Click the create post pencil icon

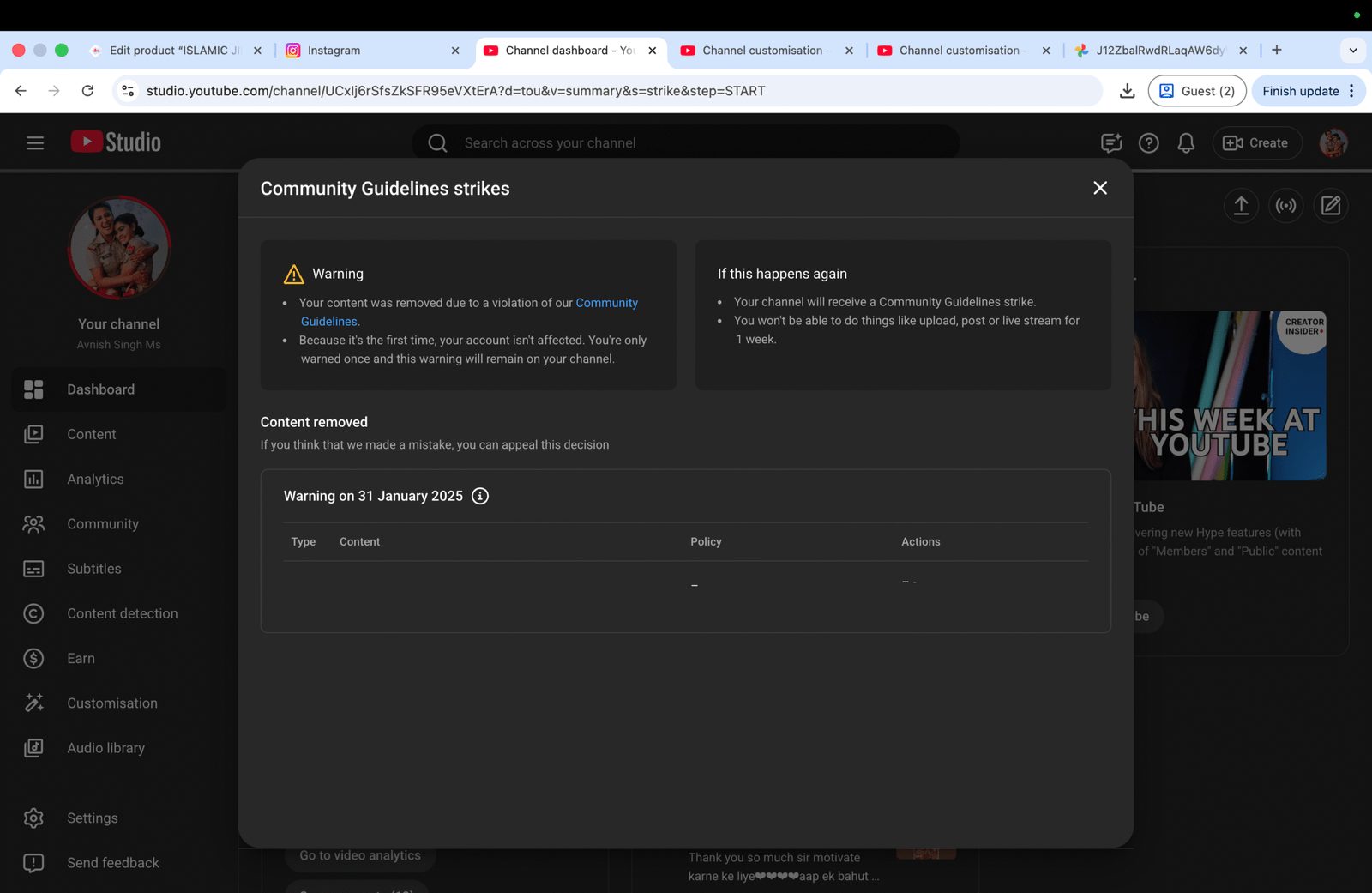[1330, 206]
